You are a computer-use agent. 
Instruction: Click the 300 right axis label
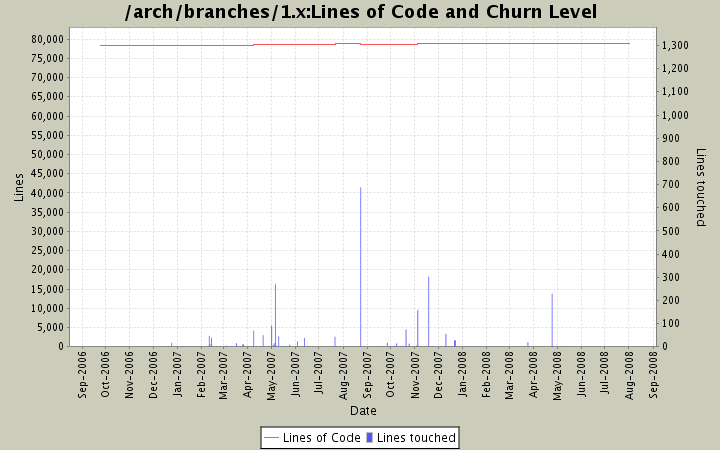coord(670,277)
